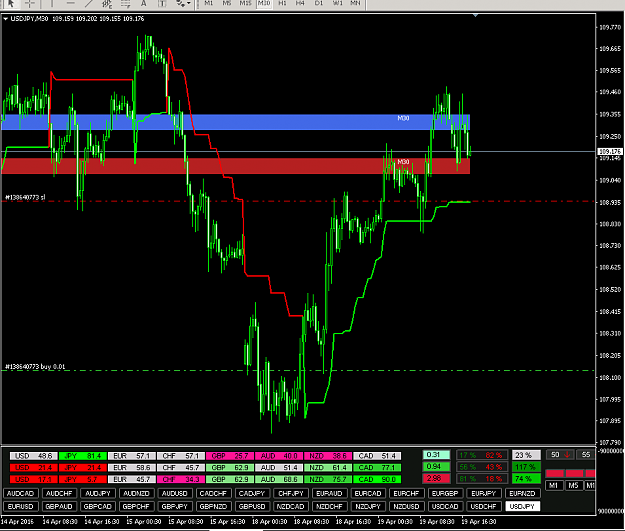This screenshot has width=625, height=531.
Task: Load the NZDCAD pair
Action: pos(291,506)
